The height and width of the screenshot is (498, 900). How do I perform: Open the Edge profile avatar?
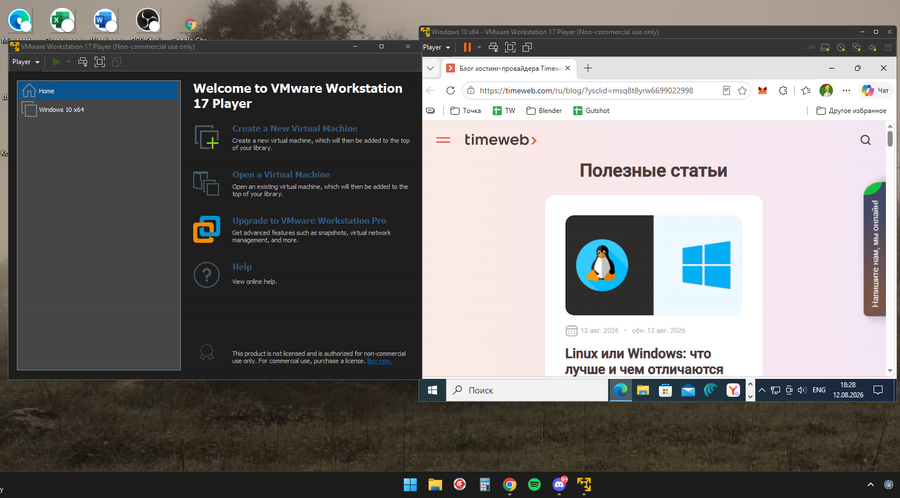(x=826, y=91)
